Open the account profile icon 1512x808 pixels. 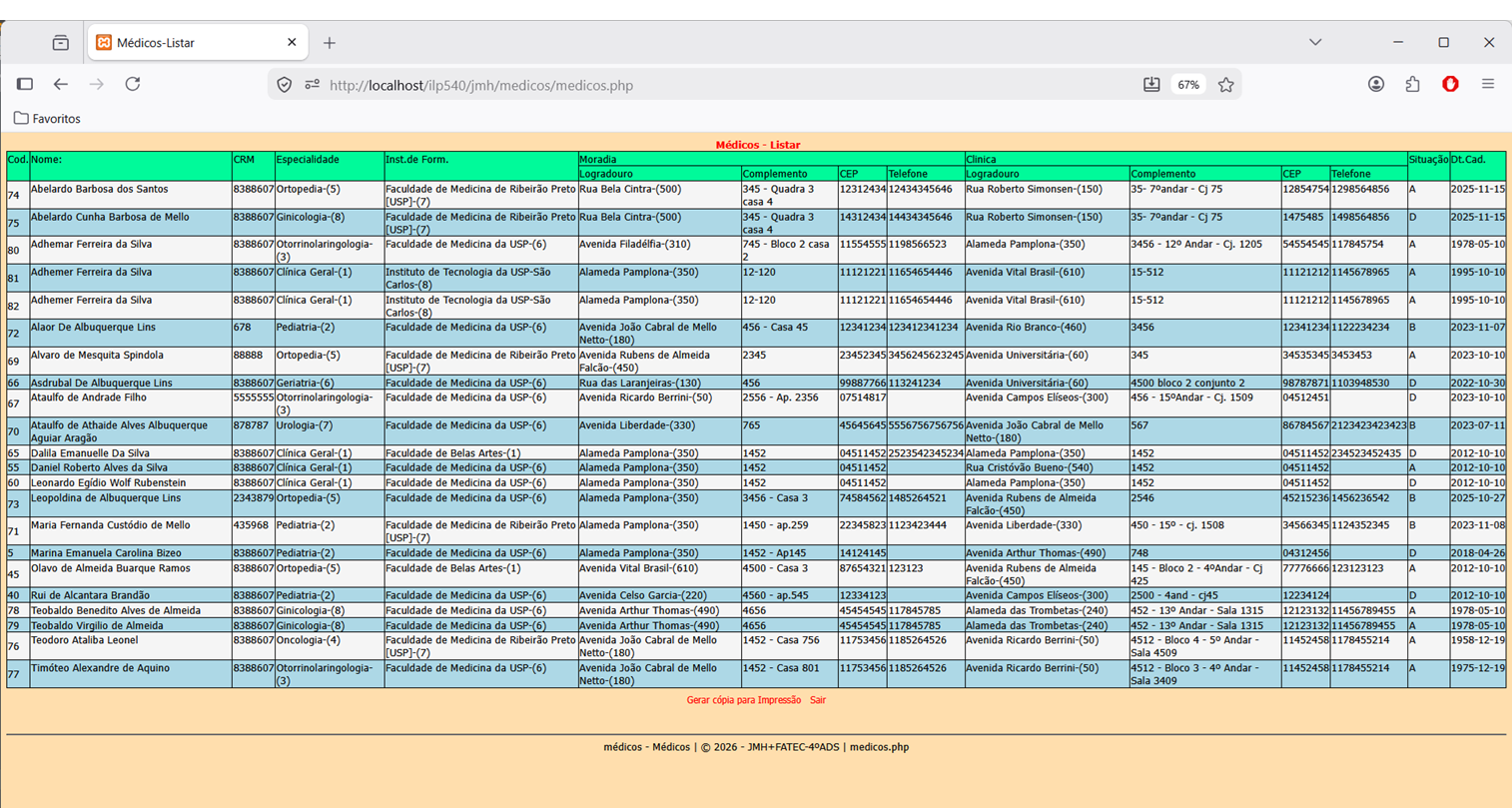(x=1376, y=85)
